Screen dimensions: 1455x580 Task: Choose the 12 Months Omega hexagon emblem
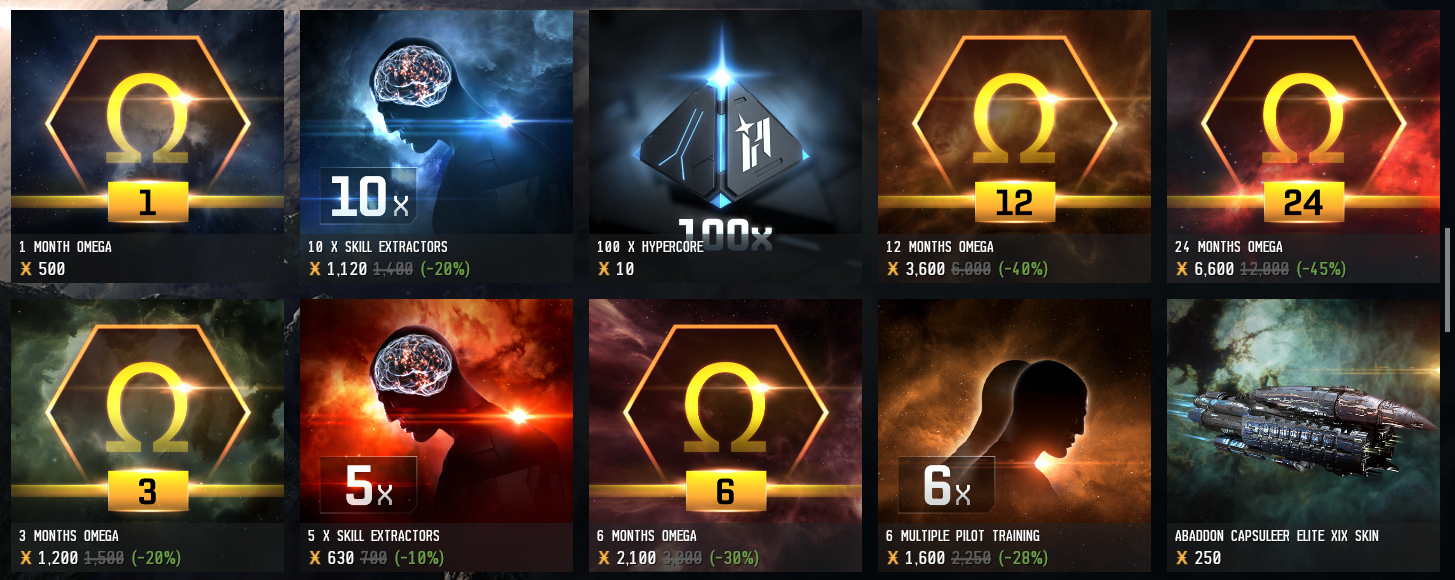click(1014, 122)
